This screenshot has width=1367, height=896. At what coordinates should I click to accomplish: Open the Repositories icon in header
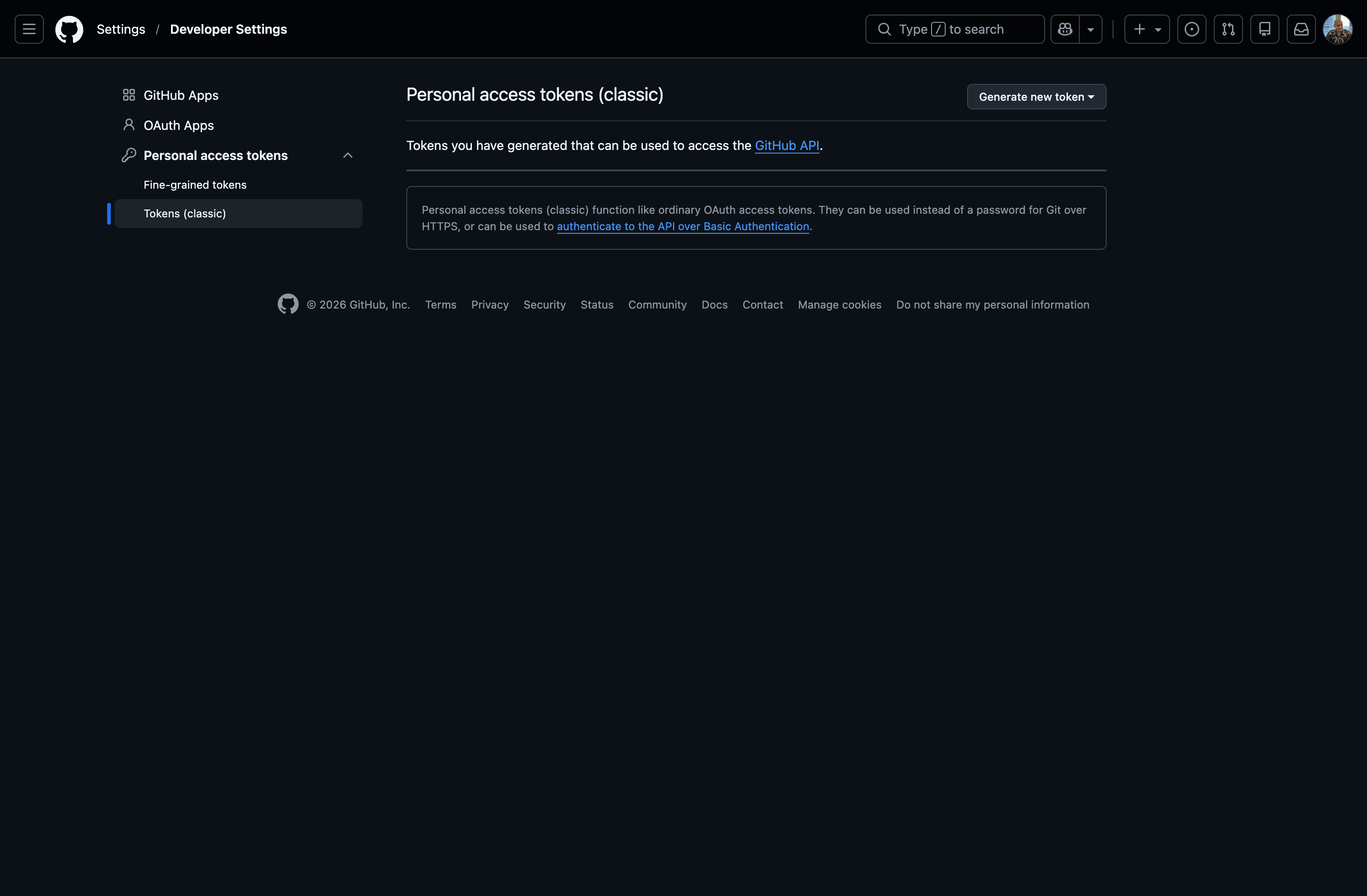point(1264,29)
